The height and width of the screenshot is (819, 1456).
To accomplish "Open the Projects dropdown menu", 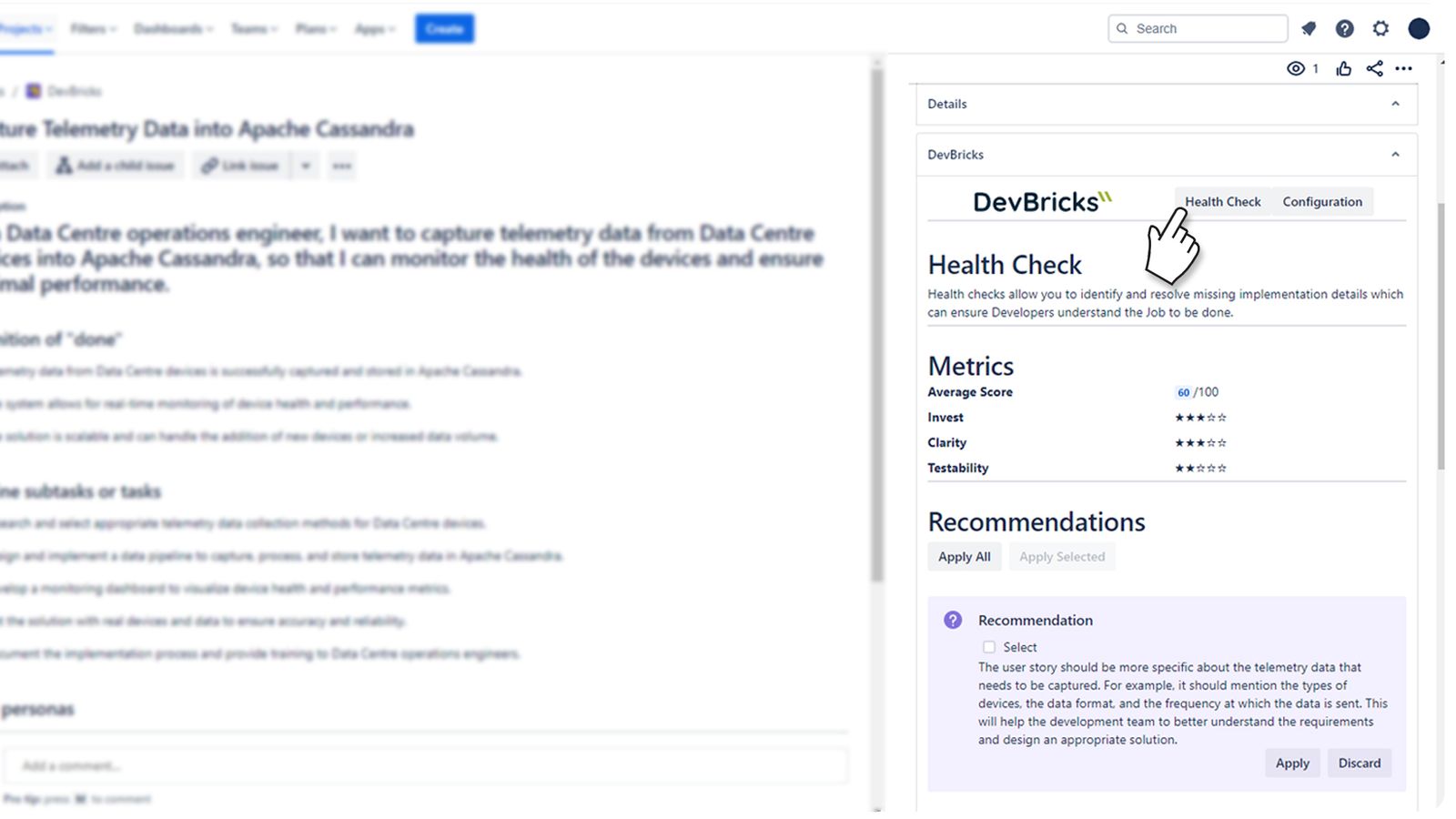I will tap(25, 29).
